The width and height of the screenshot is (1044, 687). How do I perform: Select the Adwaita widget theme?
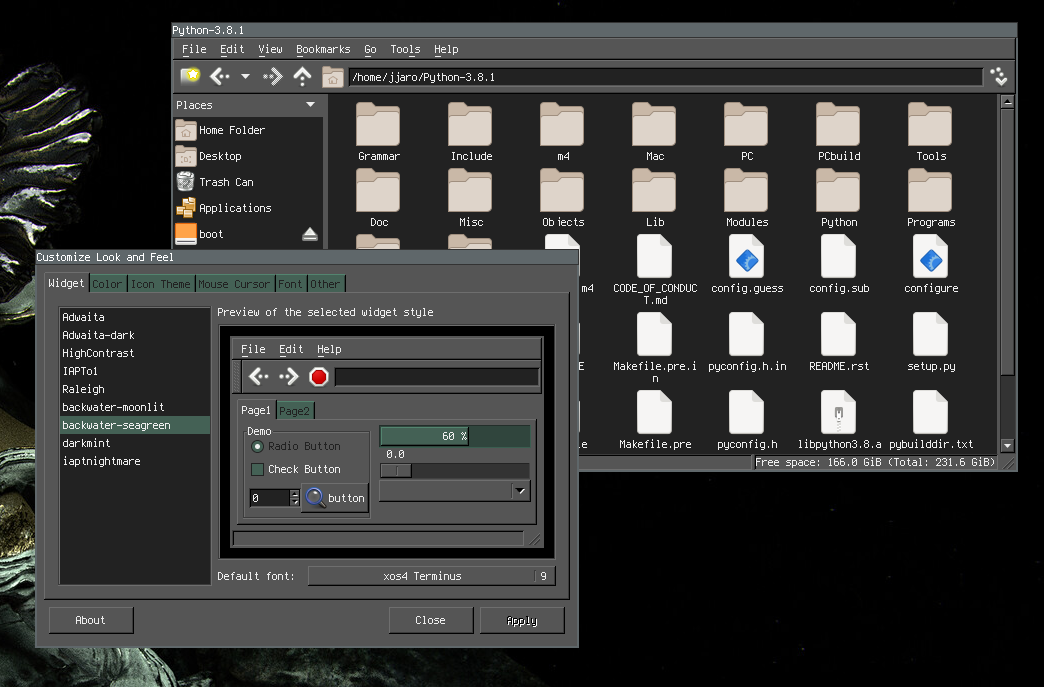click(135, 317)
